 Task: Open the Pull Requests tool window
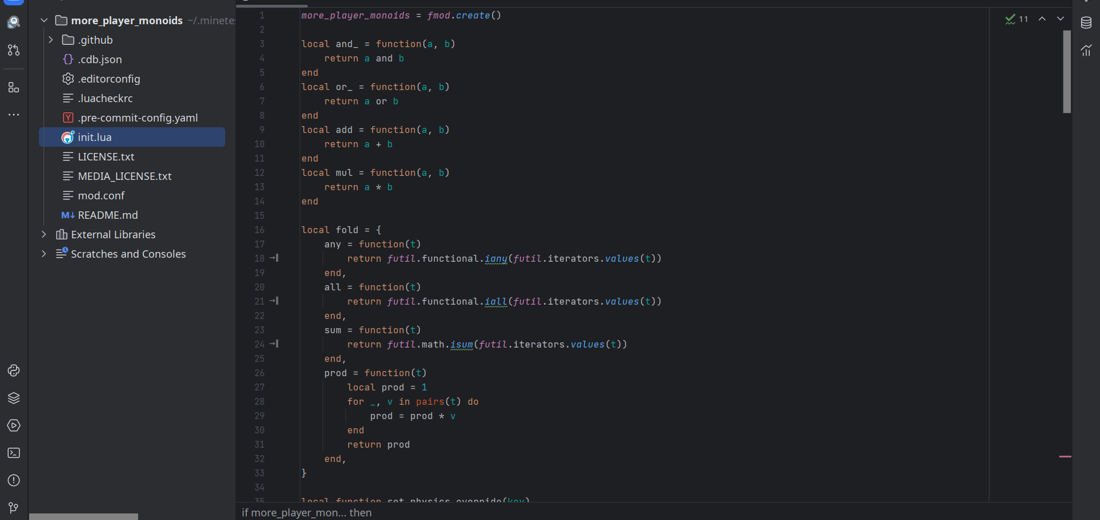coord(13,51)
